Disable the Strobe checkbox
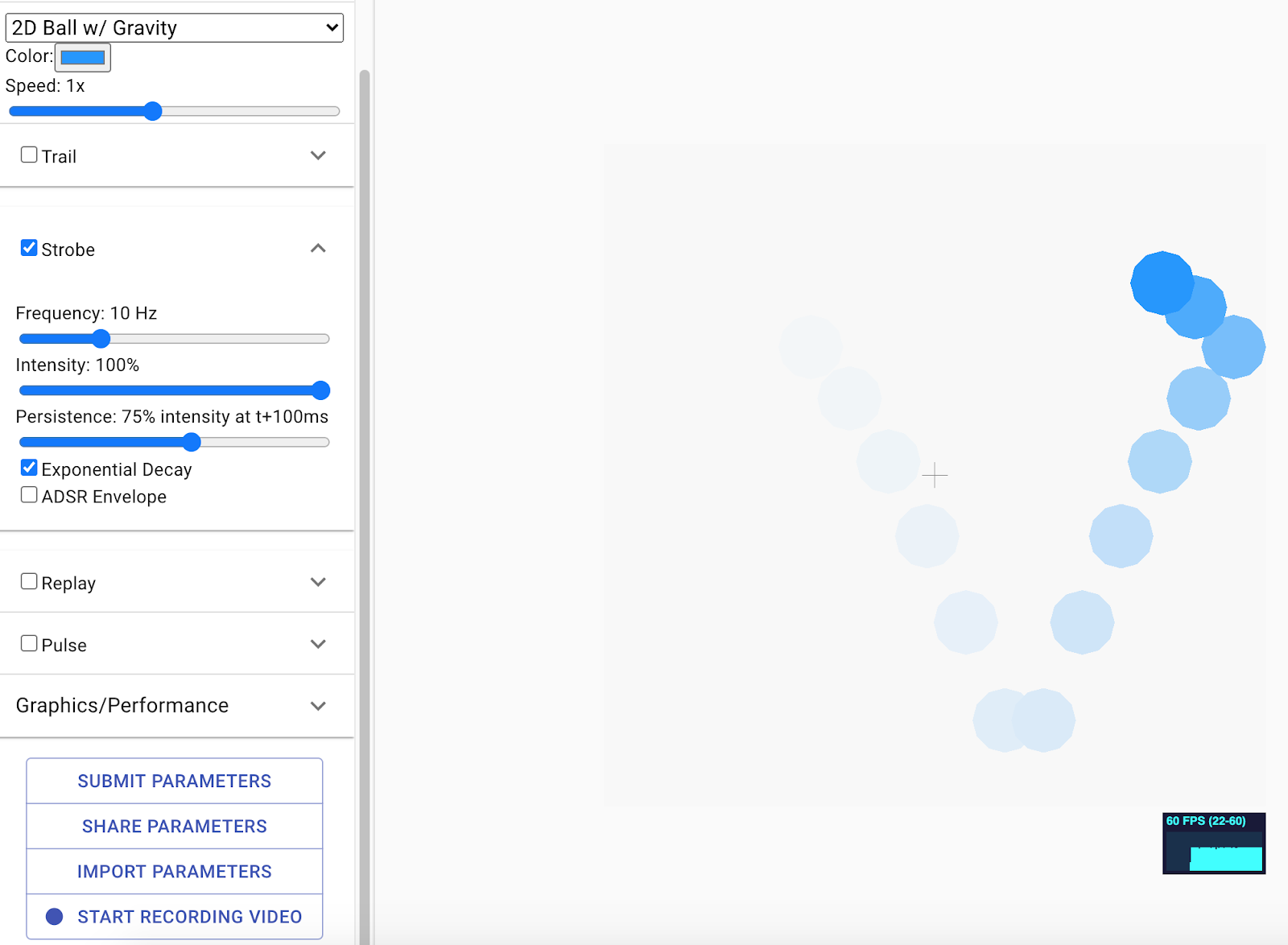 click(x=29, y=248)
